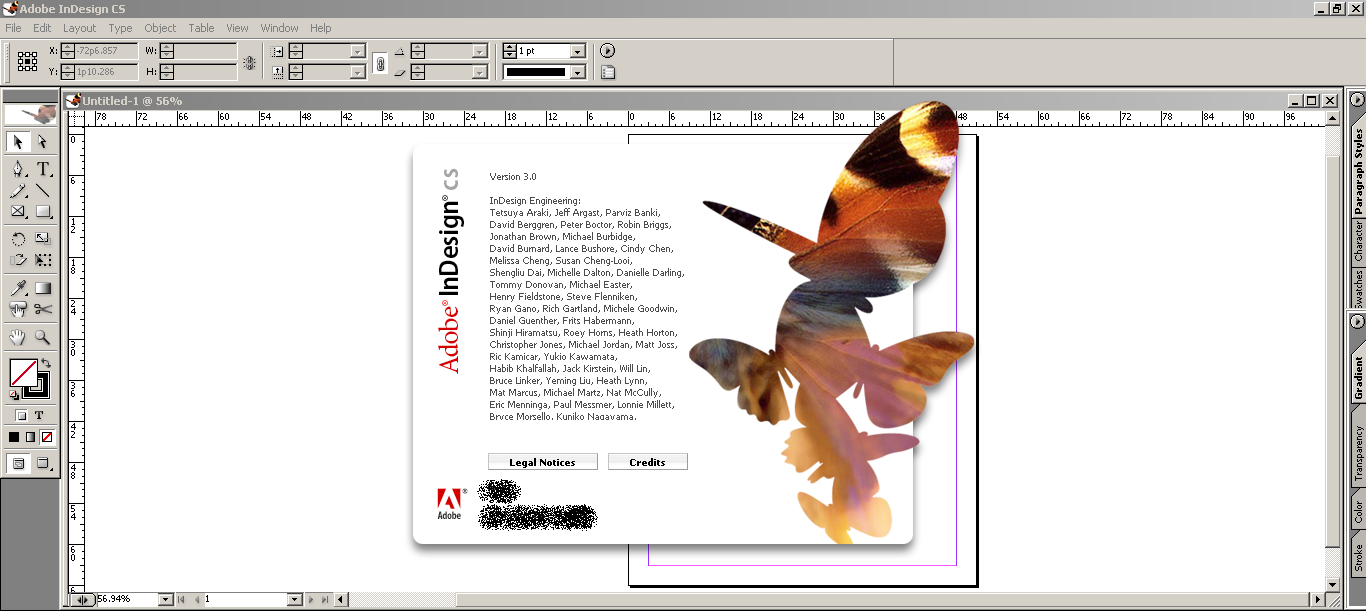This screenshot has height=611, width=1366.
Task: Select the Direct Selection tool
Action: coord(43,143)
